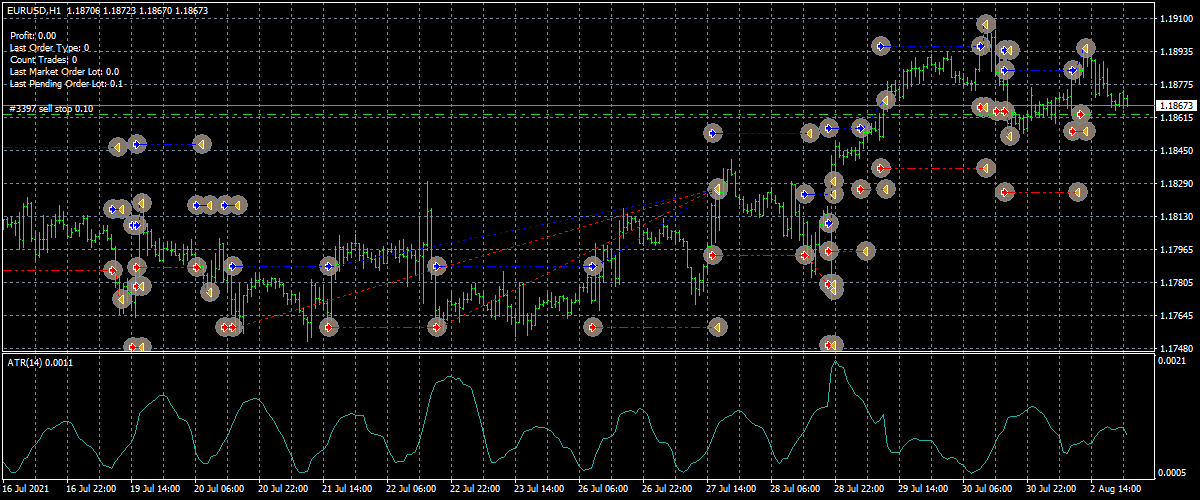Click the lone orange arrow on the 29 Jul rally
The width and height of the screenshot is (1200, 500).
(886, 100)
